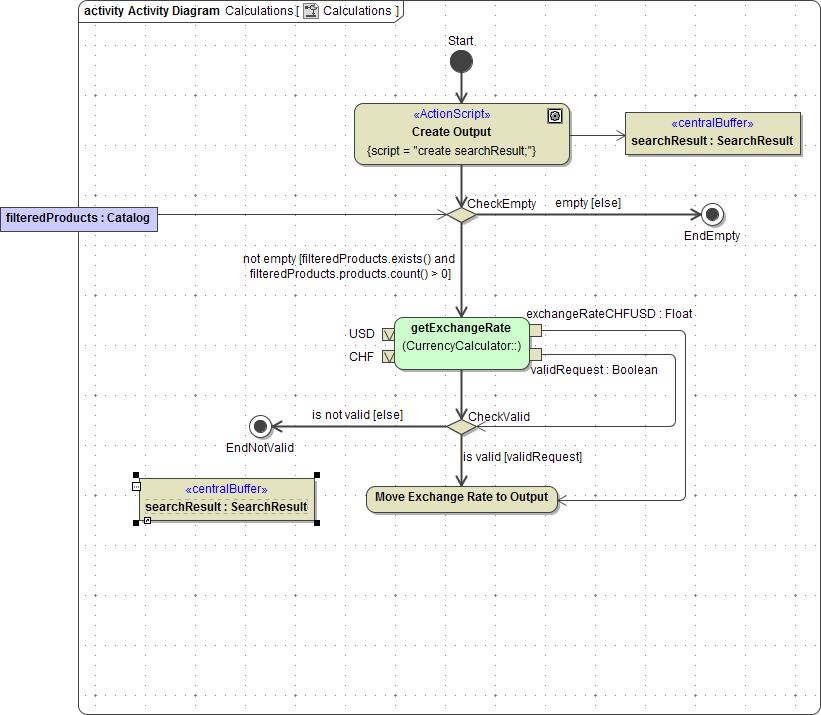The width and height of the screenshot is (821, 715).
Task: Select the CheckValid decision diamond
Action: (461, 426)
